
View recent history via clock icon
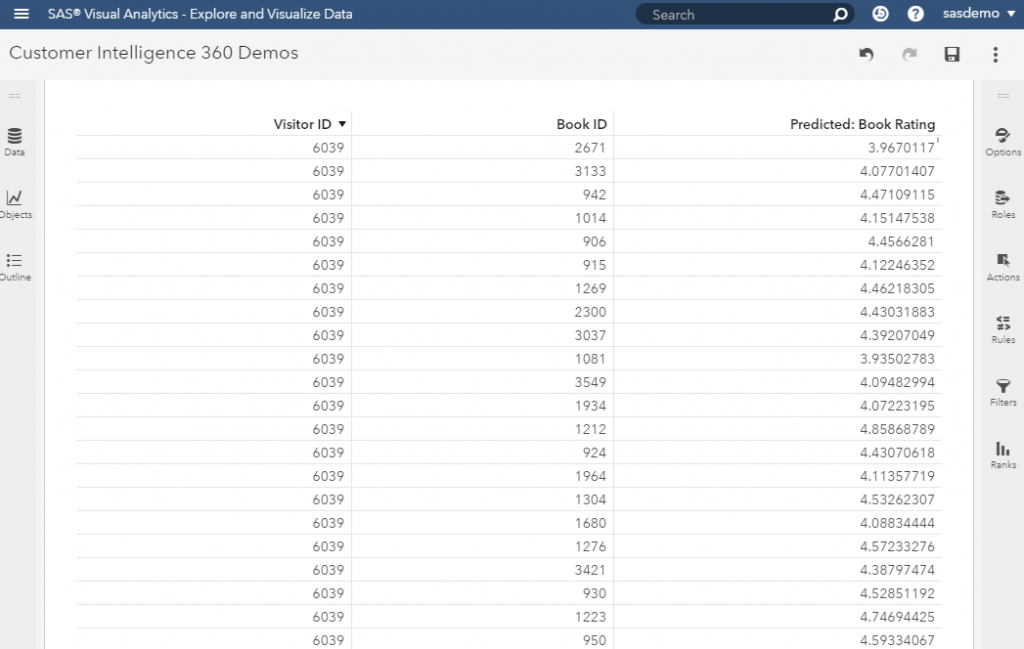pos(879,14)
